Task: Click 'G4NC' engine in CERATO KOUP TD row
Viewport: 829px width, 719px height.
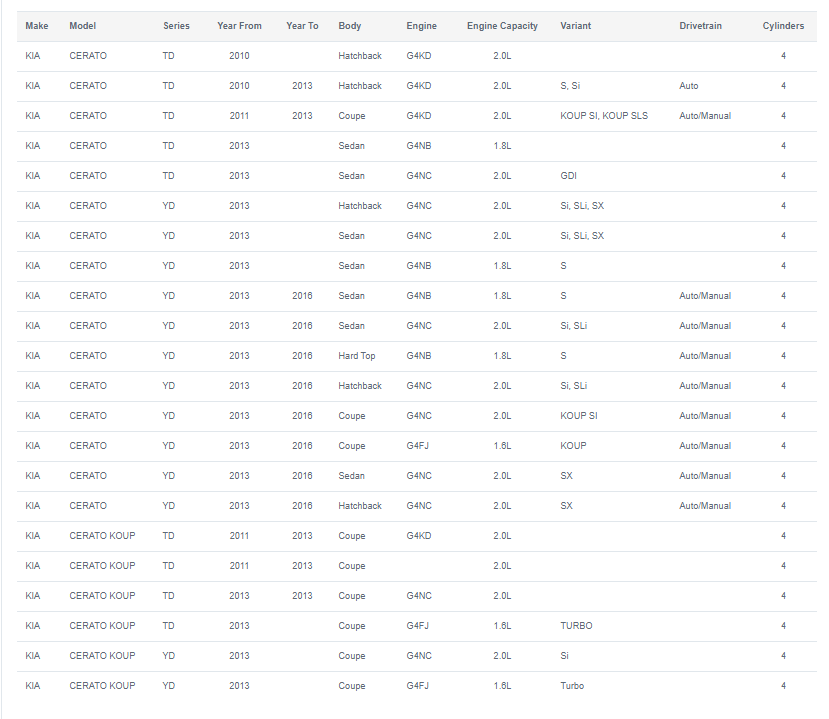Action: (x=419, y=595)
